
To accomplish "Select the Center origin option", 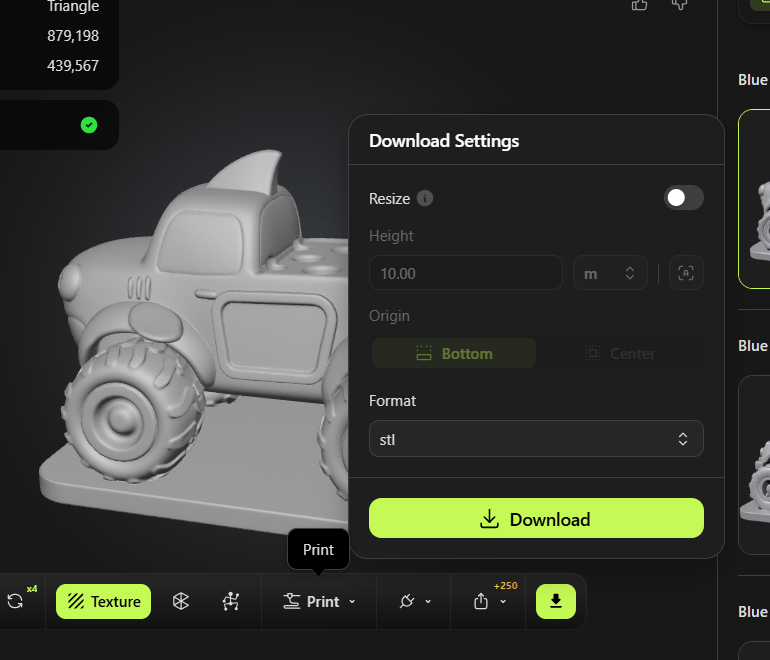I will click(620, 353).
